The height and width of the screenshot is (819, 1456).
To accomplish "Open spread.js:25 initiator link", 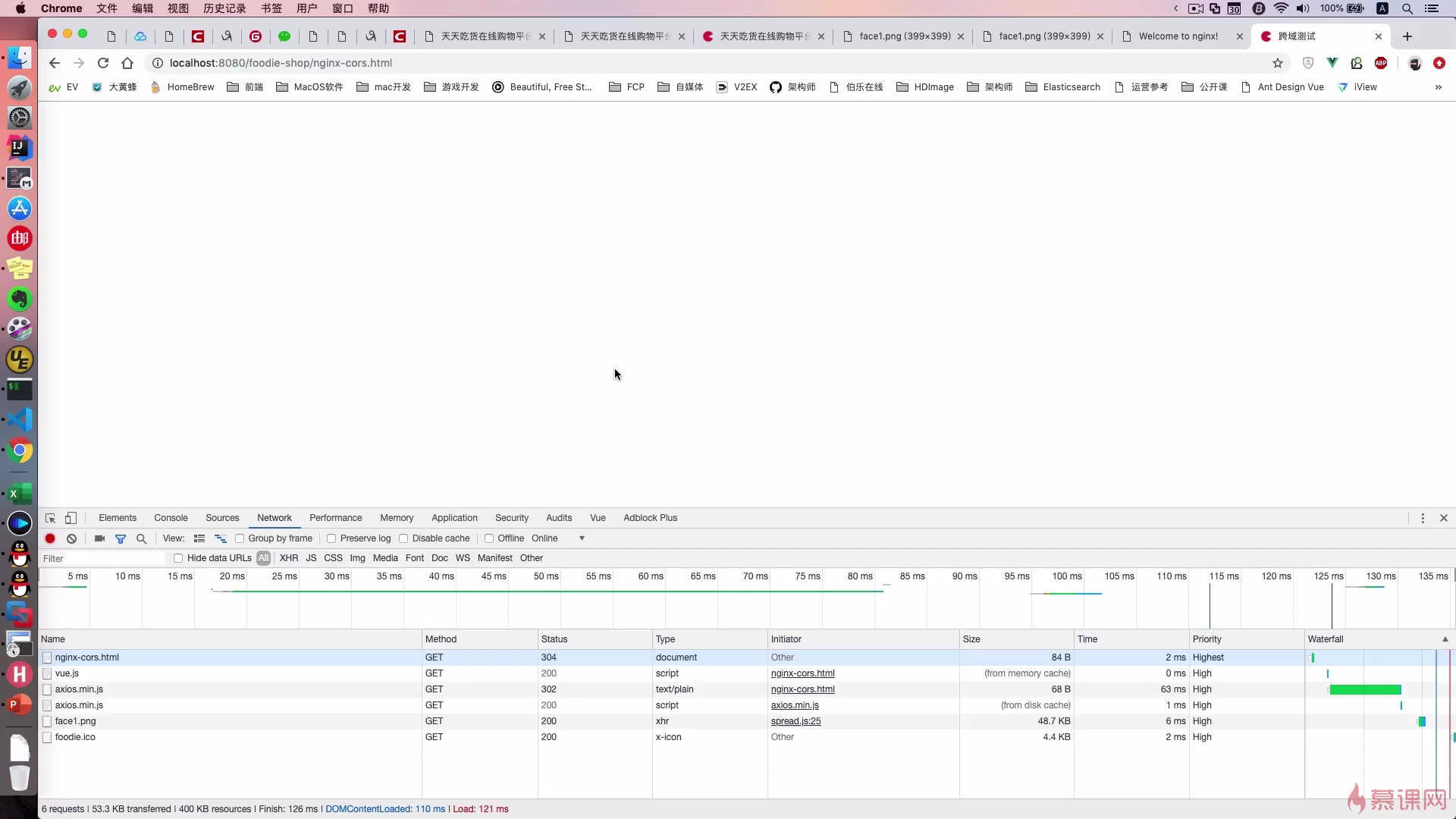I will (795, 721).
